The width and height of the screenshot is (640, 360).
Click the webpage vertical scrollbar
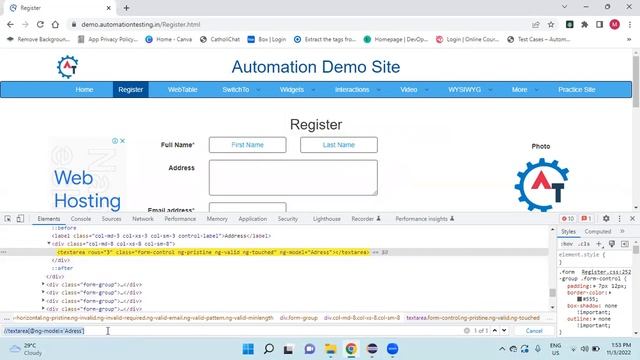636,82
